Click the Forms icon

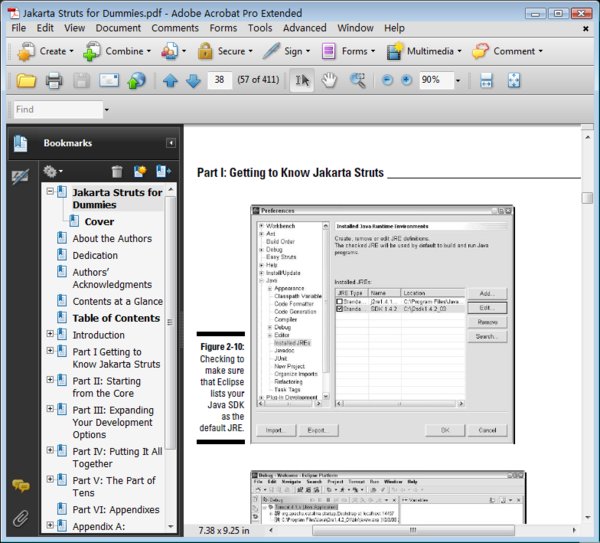point(328,51)
